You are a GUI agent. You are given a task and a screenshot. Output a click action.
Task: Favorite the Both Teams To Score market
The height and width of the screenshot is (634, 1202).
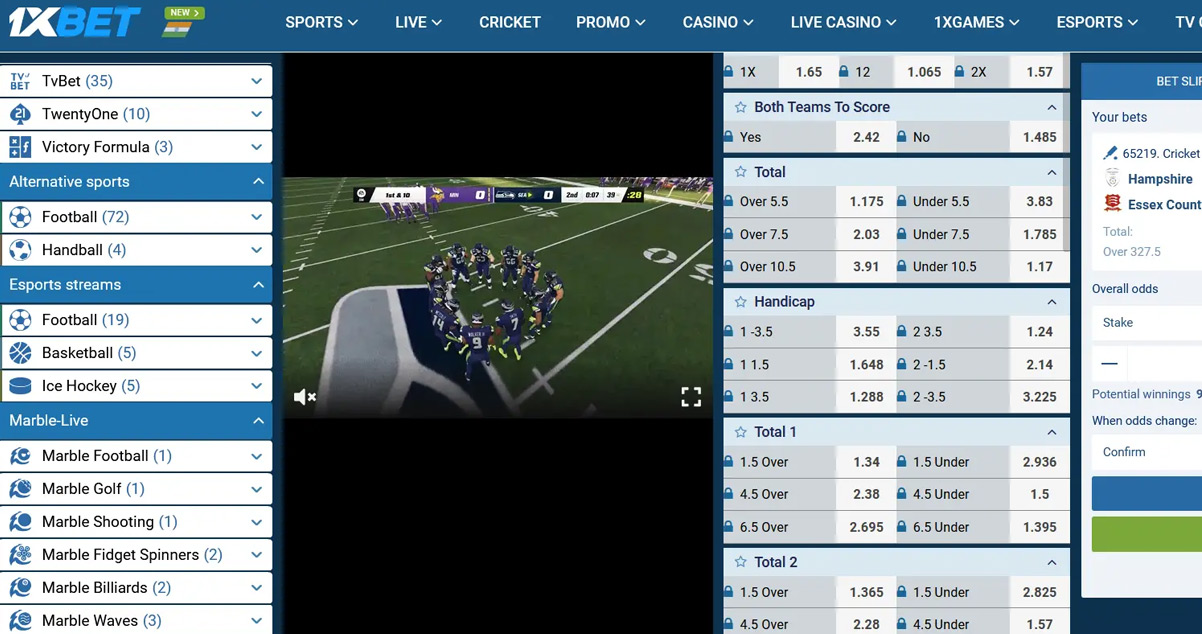coord(741,107)
